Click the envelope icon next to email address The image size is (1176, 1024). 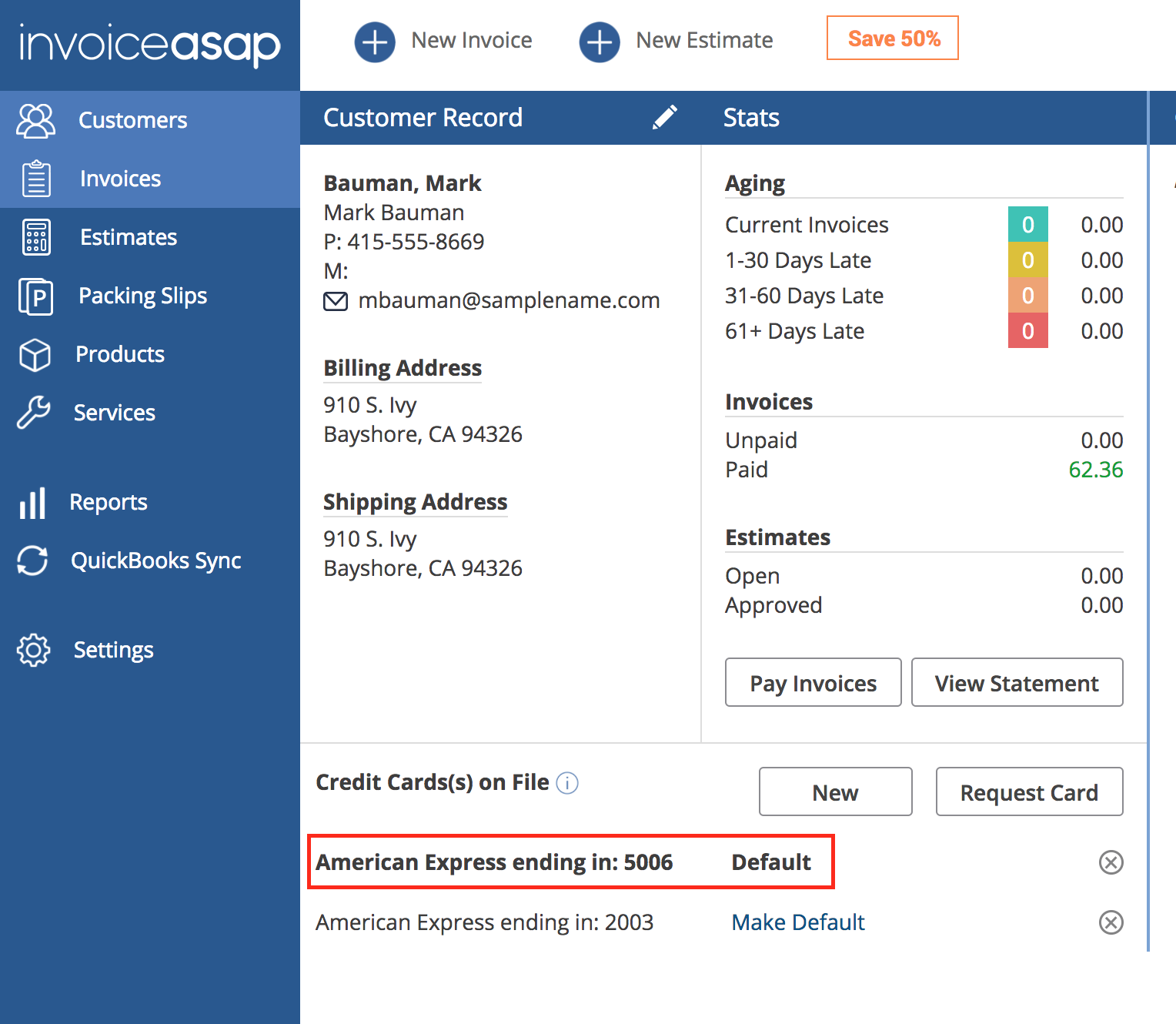[x=336, y=301]
